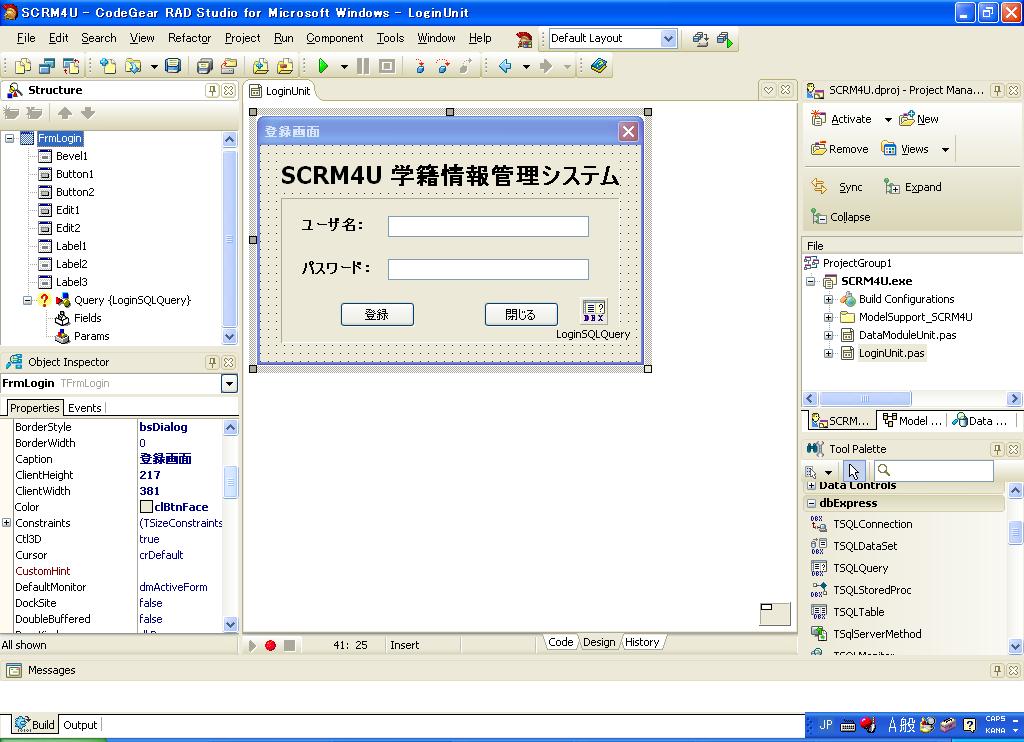1024x742 pixels.
Task: Open the Activate dropdown arrow
Action: point(888,120)
